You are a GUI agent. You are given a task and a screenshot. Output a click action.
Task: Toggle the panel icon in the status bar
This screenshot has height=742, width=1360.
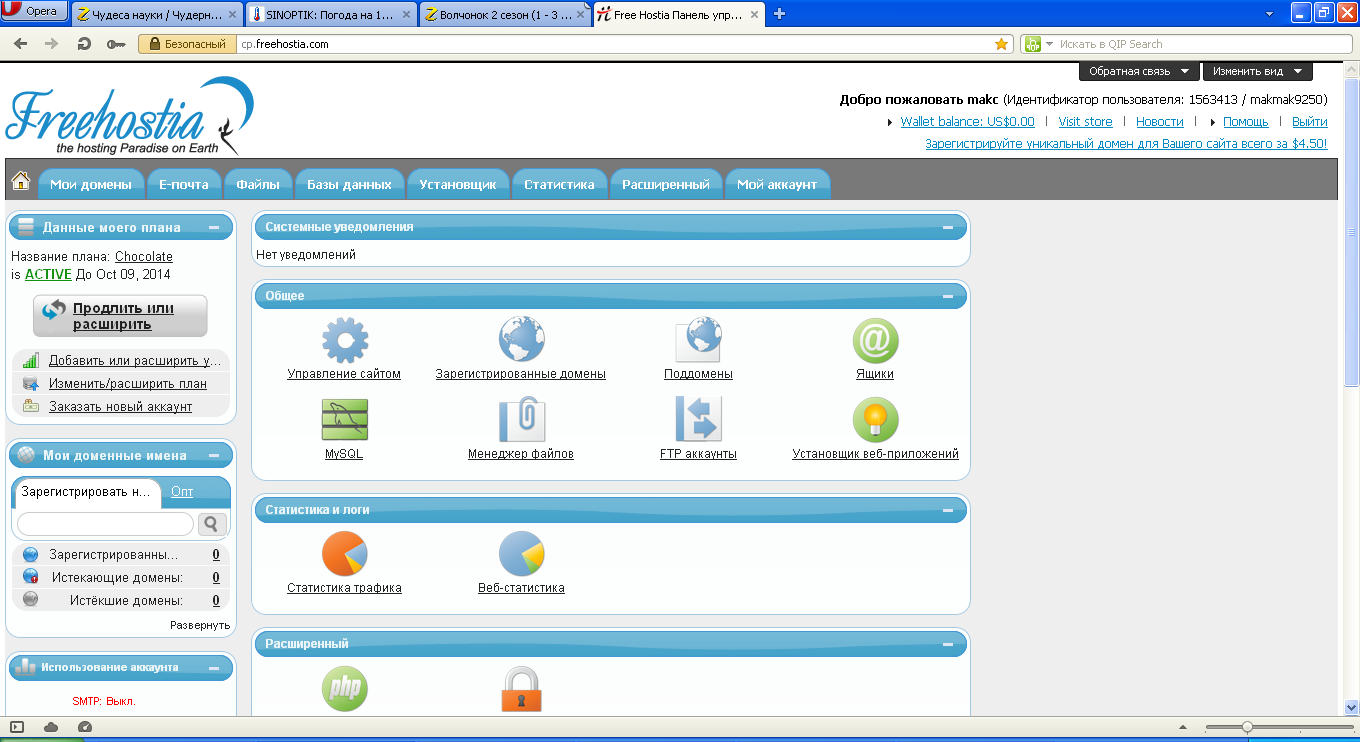tap(17, 727)
